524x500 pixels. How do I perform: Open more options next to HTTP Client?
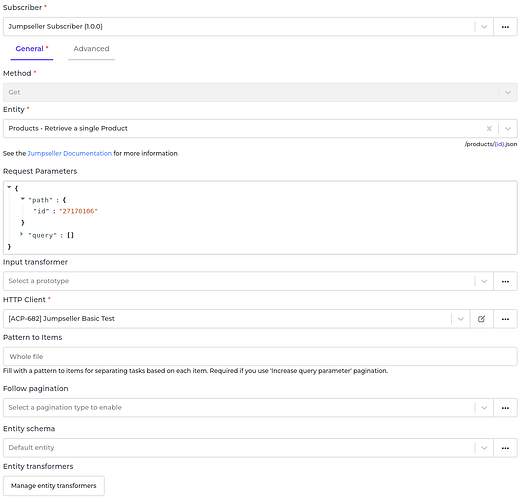tap(505, 319)
